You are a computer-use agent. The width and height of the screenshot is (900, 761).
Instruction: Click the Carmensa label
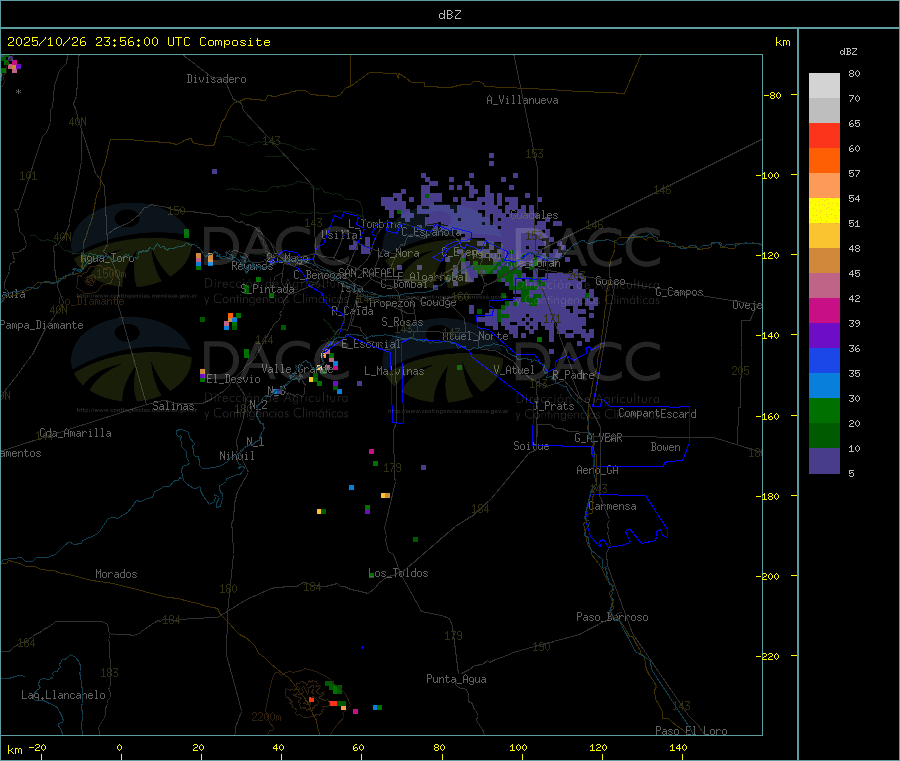coord(612,507)
